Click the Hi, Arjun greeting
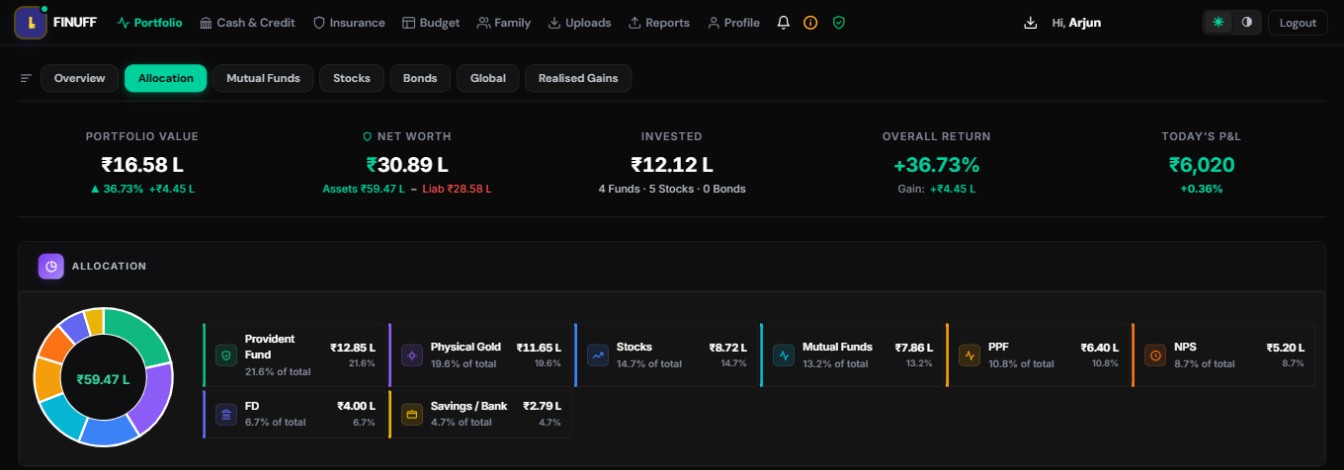1344x470 pixels. (x=1076, y=23)
